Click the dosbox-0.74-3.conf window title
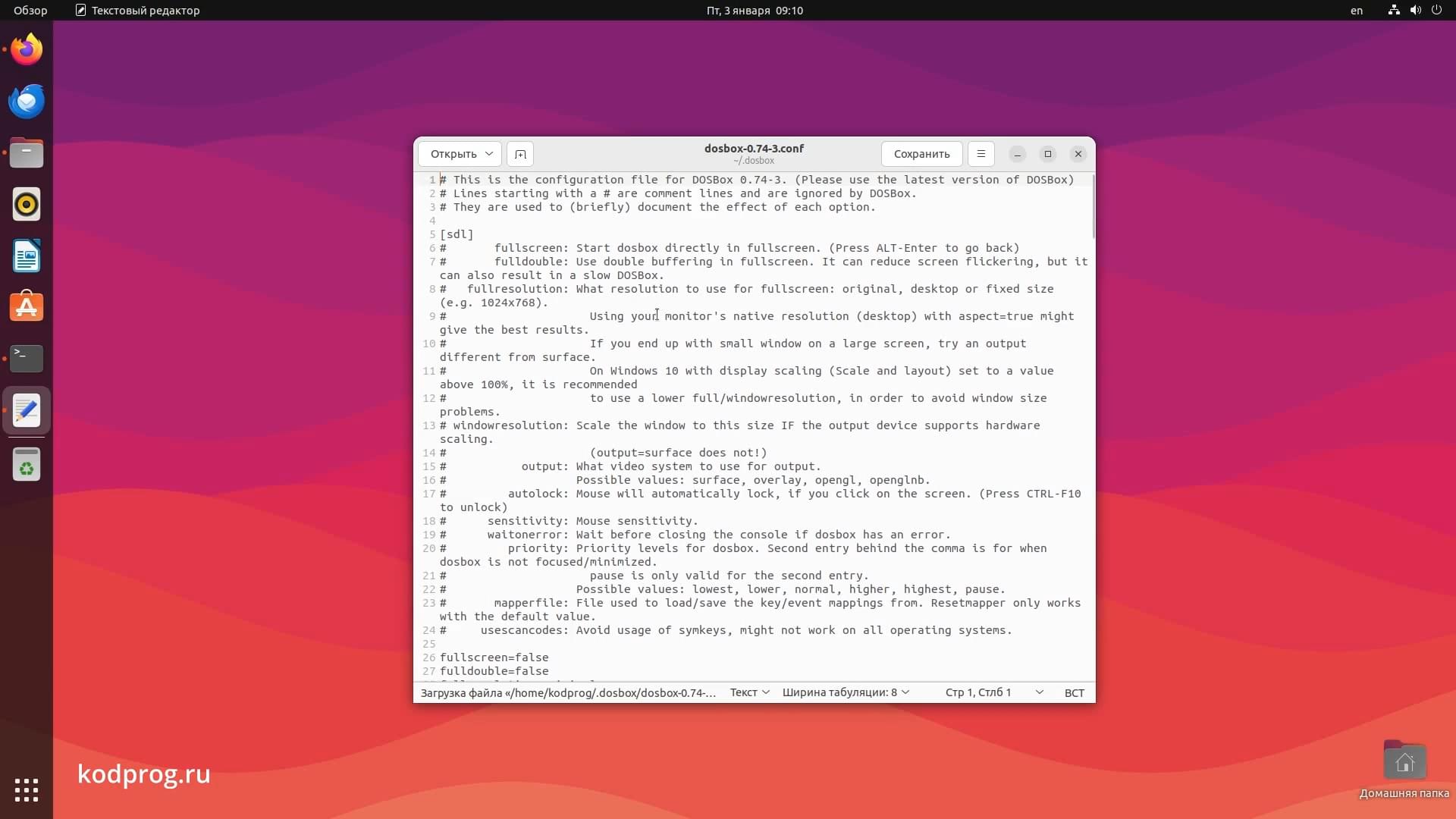This screenshot has width=1456, height=819. [754, 149]
